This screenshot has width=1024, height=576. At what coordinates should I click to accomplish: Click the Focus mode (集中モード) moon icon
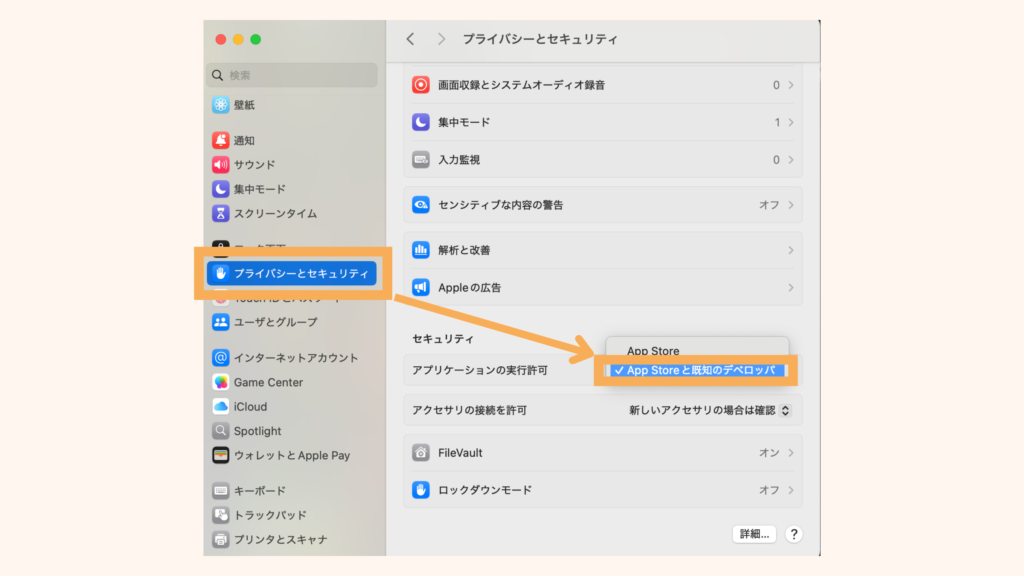(x=420, y=122)
